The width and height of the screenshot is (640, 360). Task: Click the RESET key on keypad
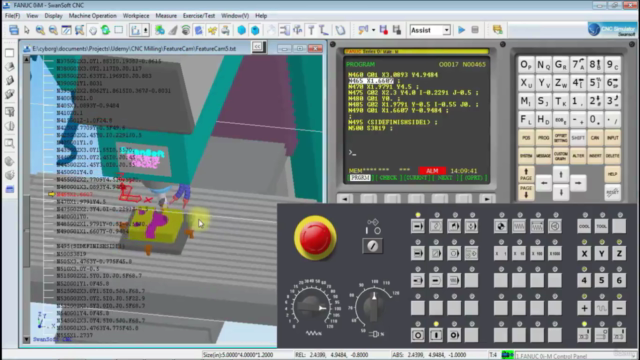pos(613,192)
